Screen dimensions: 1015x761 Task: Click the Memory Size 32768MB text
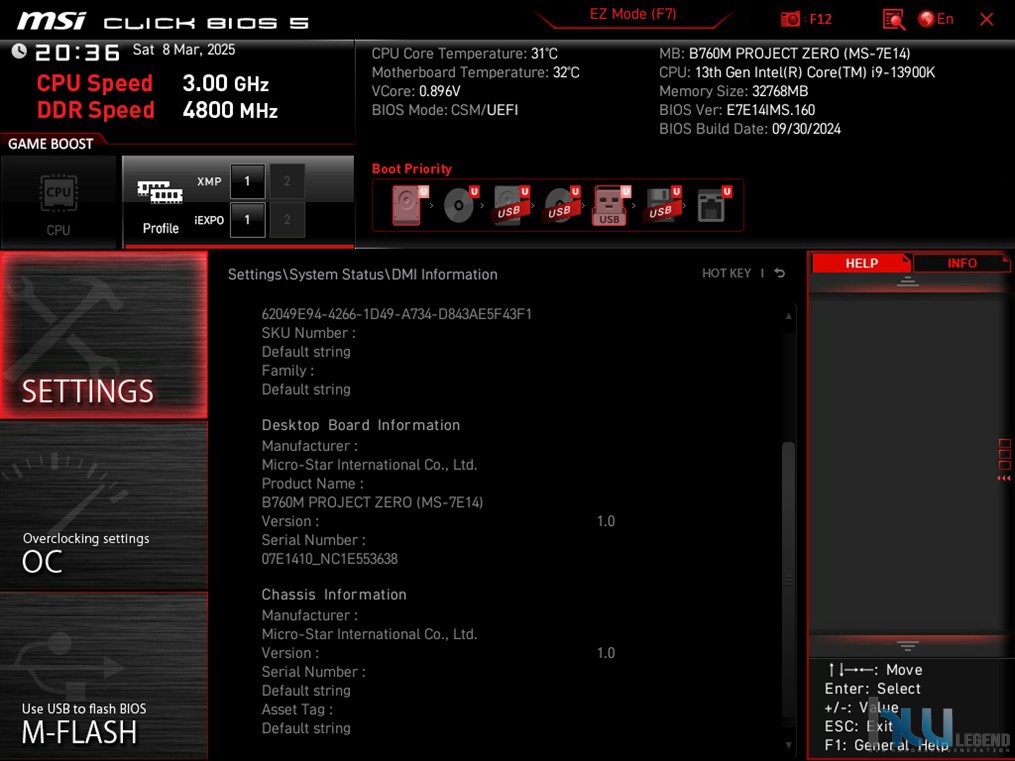[733, 91]
